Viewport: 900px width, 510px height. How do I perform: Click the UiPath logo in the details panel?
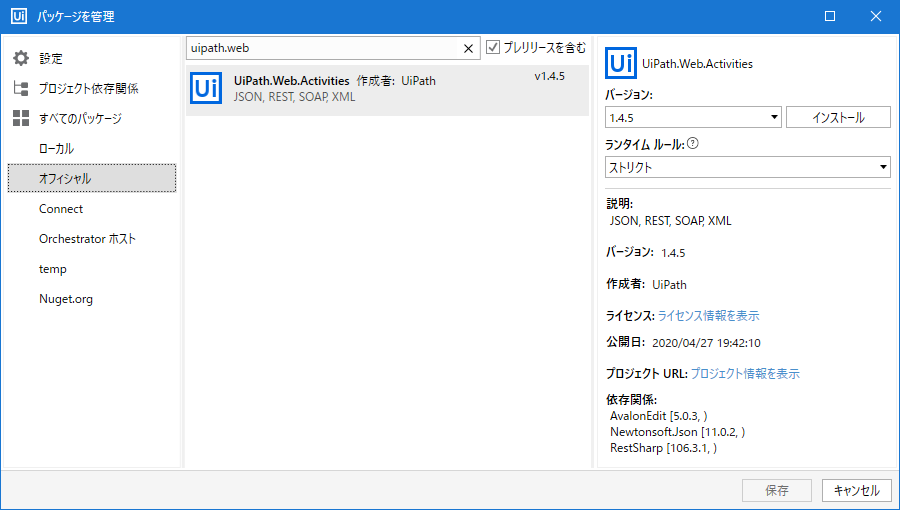[620, 63]
